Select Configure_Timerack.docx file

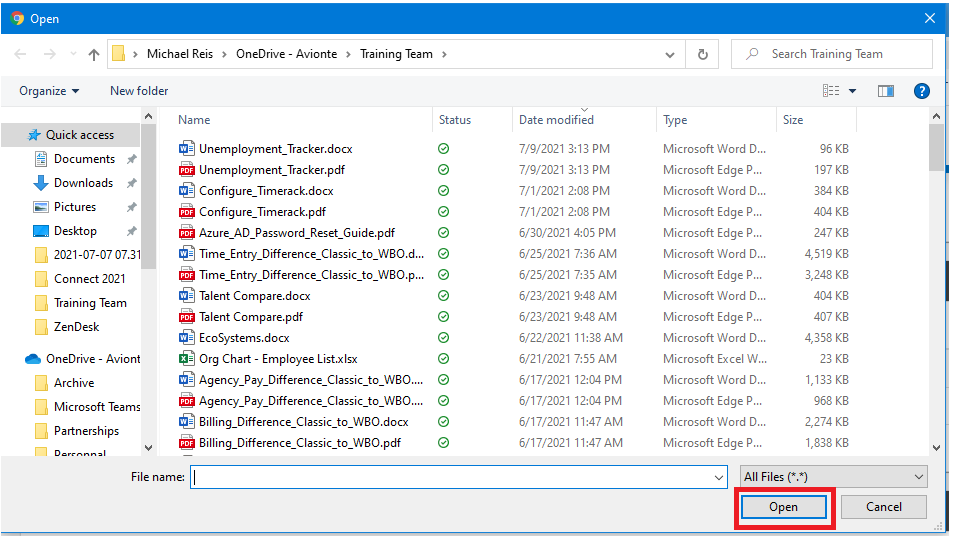coord(266,191)
